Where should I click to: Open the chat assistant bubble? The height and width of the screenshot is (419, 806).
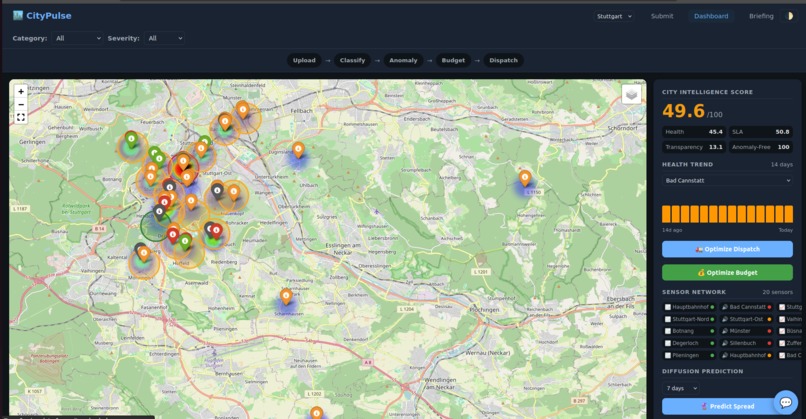[x=785, y=402]
